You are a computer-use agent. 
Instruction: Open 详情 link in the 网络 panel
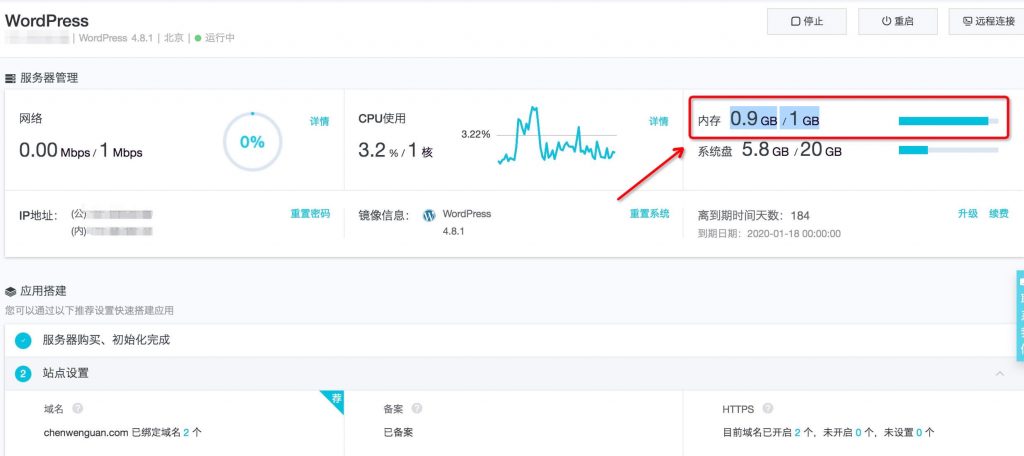click(319, 122)
